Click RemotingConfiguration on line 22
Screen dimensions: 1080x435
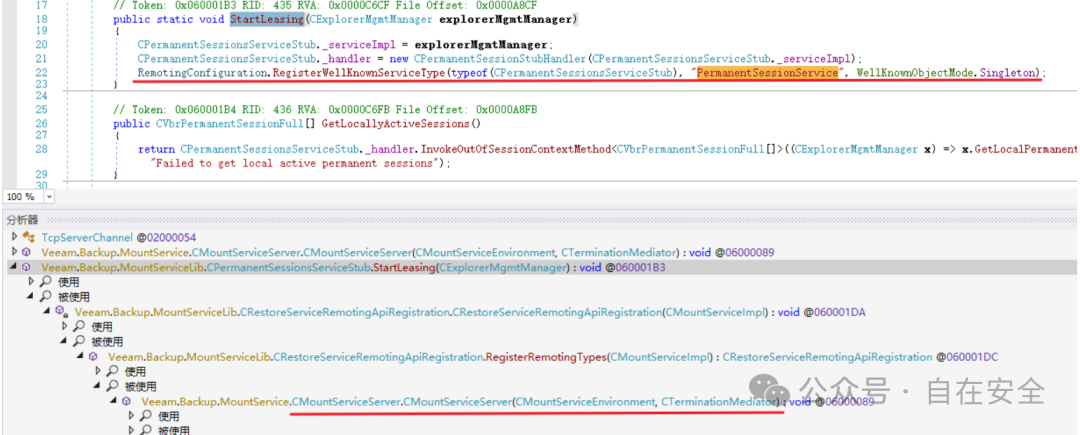coord(203,72)
